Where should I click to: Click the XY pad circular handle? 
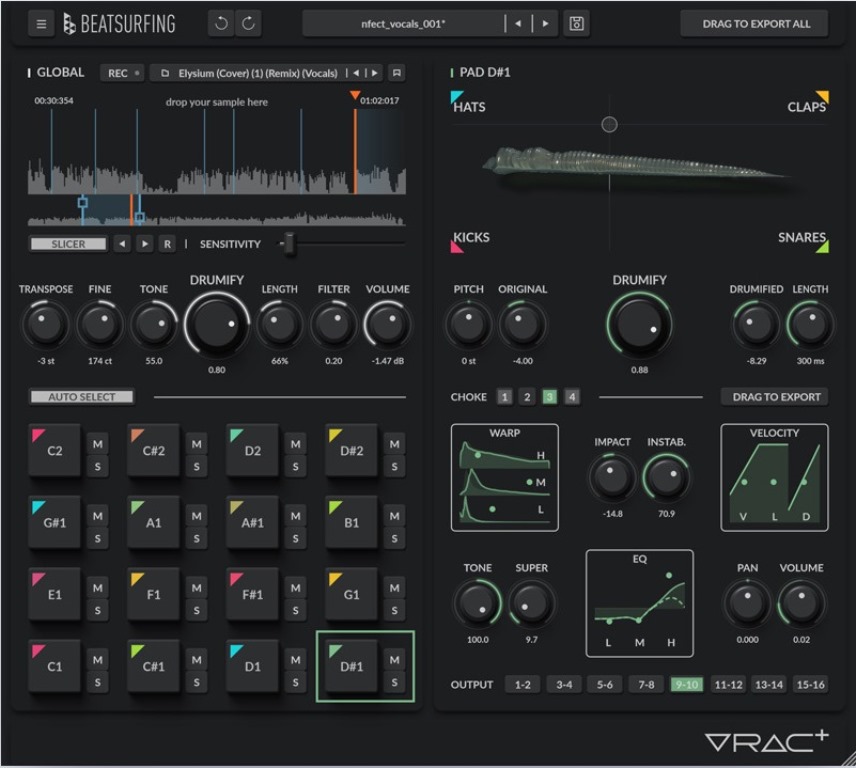click(609, 124)
